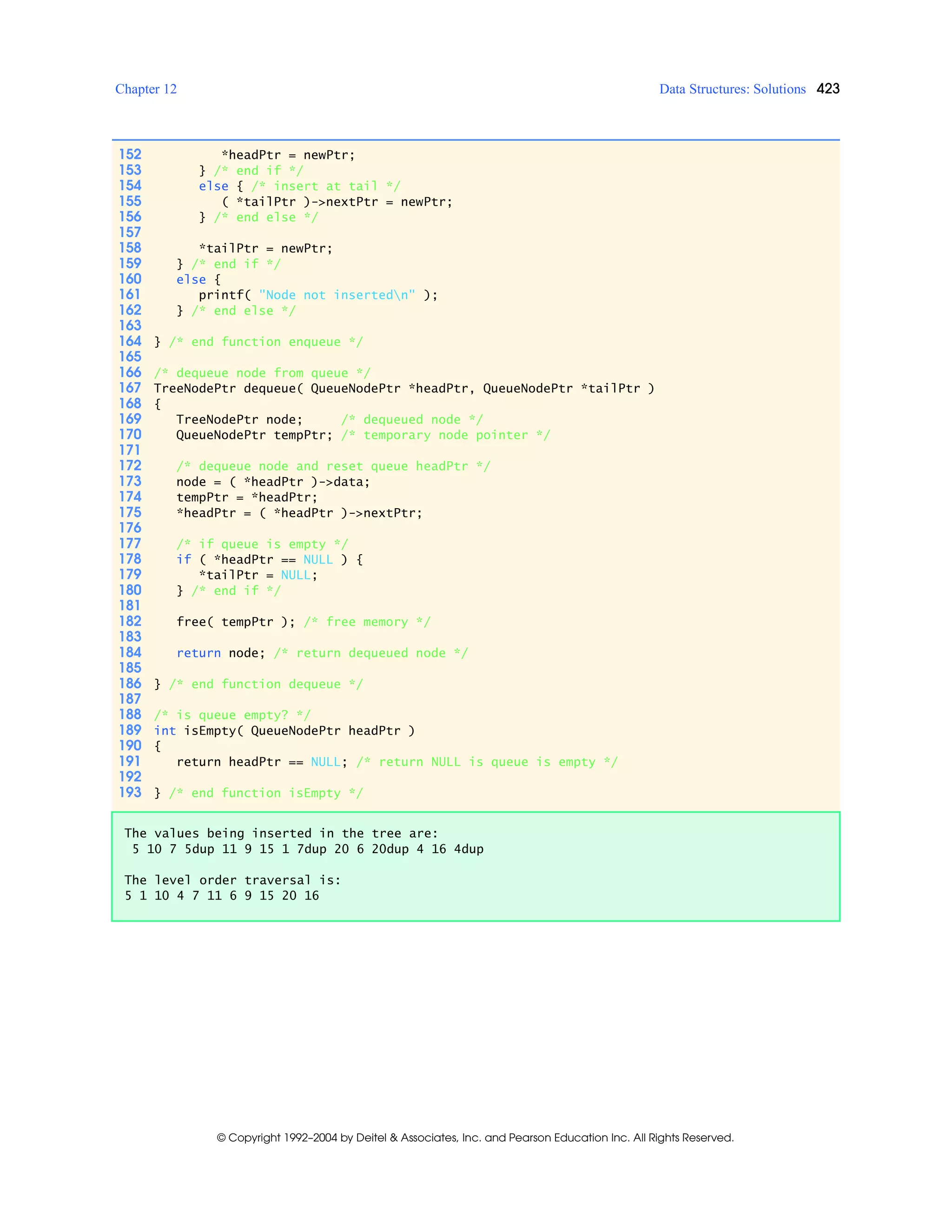Click '/* dequeue node and reset queue headPtr */'
The width and height of the screenshot is (952, 1232).
[333, 466]
